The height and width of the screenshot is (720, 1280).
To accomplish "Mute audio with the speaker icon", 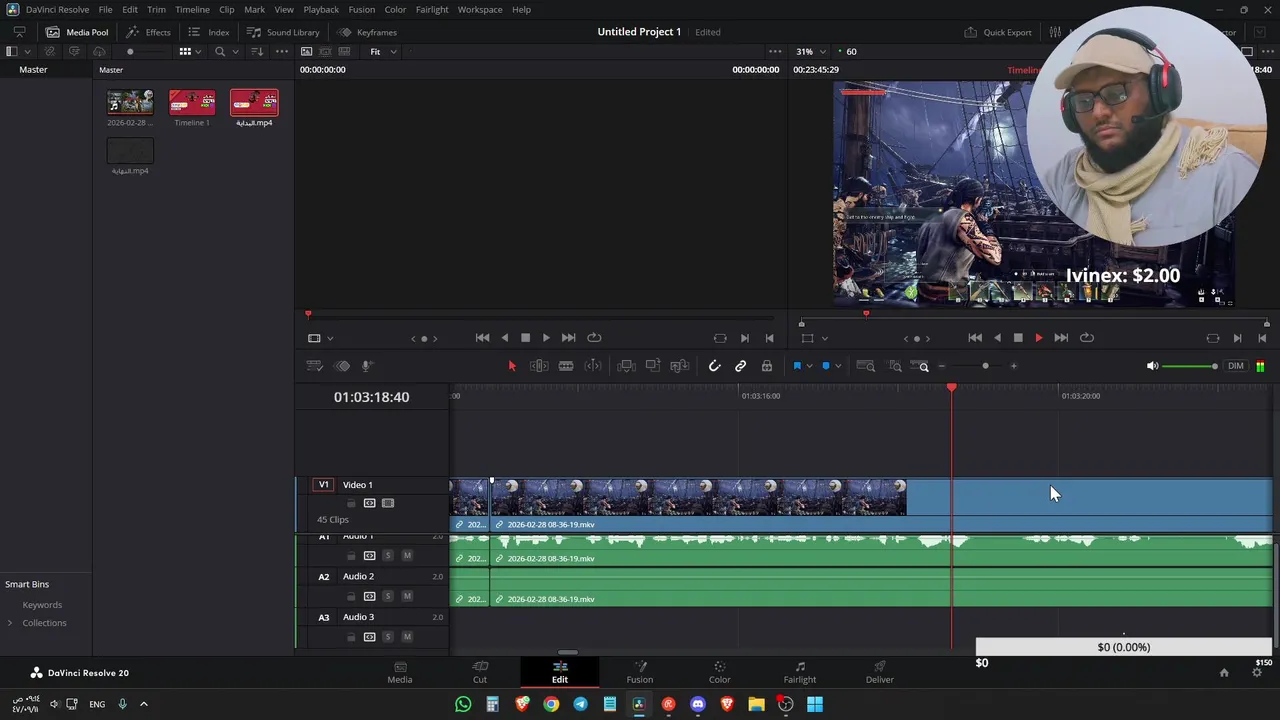I will coord(1152,366).
